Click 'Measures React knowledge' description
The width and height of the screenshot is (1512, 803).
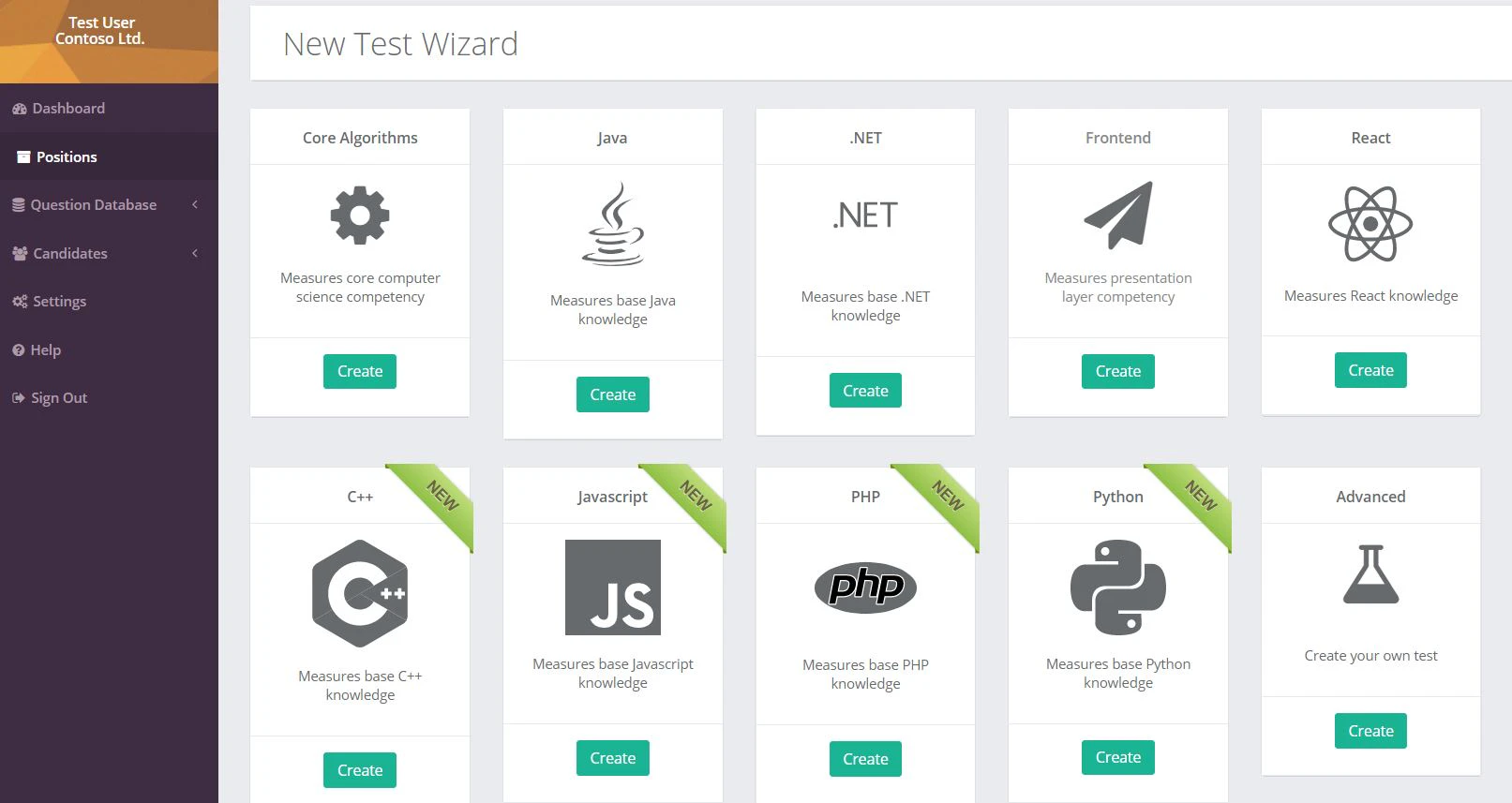[1370, 296]
